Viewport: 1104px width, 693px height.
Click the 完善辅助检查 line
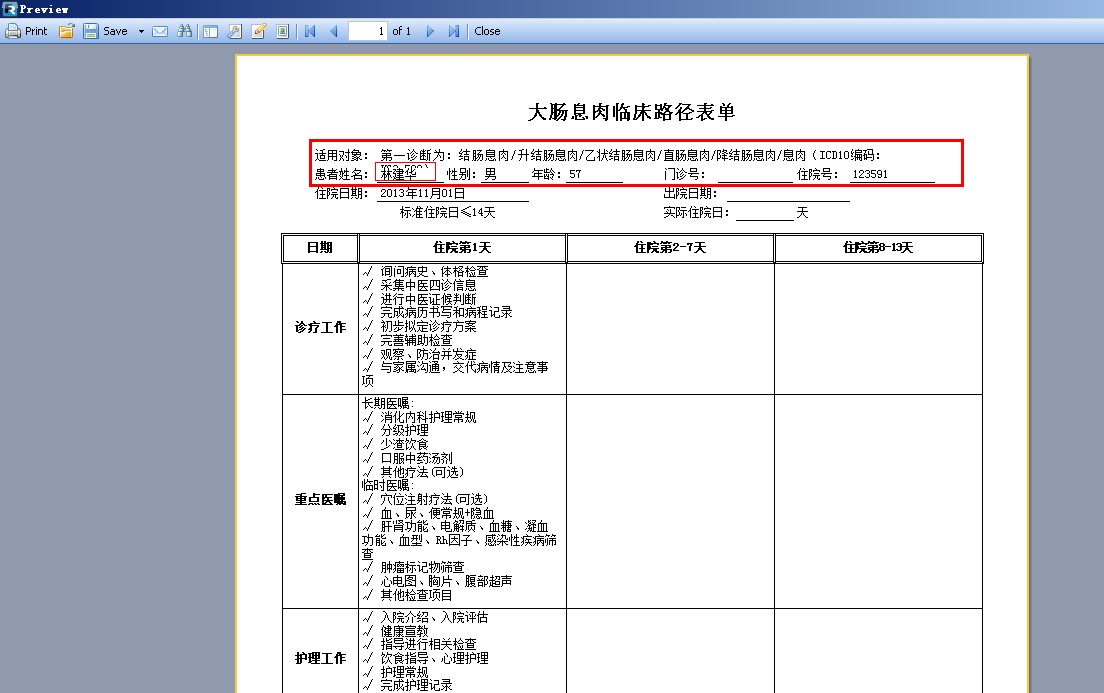pyautogui.click(x=407, y=339)
